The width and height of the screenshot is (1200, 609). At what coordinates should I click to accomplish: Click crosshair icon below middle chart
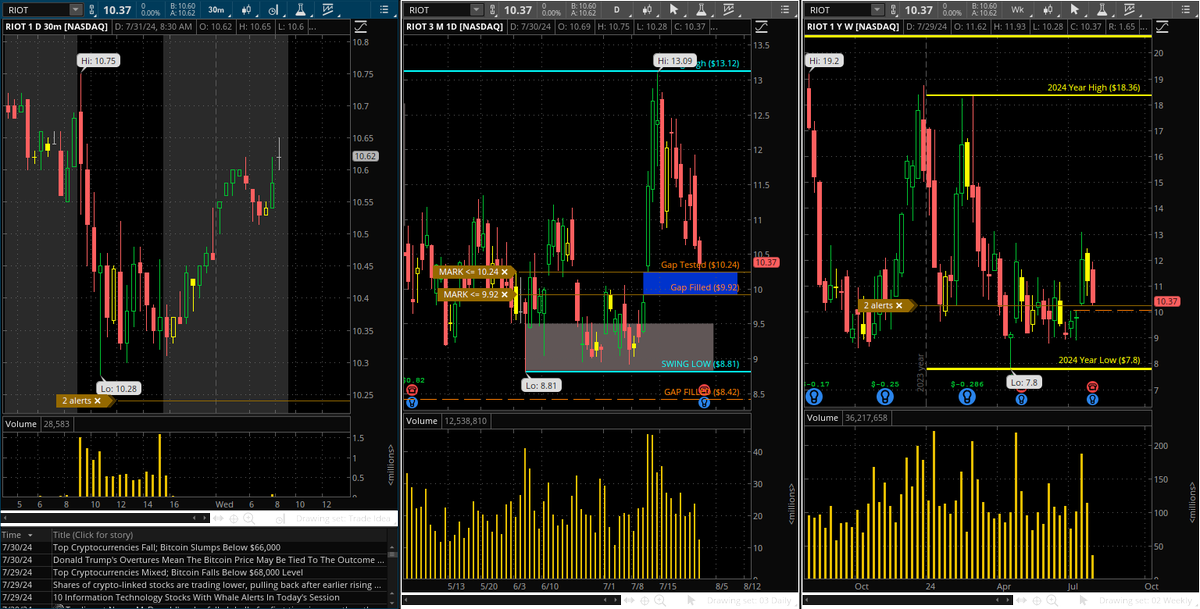[645, 601]
